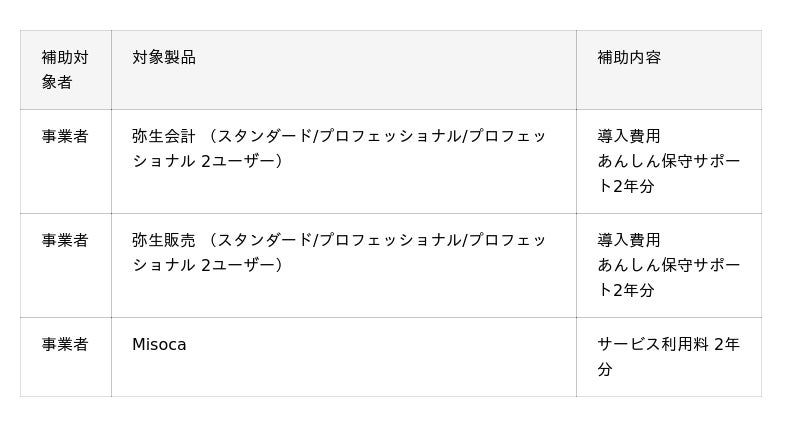The width and height of the screenshot is (800, 427).
Task: Click あんしん保守サポート in the 弥生会計 row
Action: click(x=668, y=161)
